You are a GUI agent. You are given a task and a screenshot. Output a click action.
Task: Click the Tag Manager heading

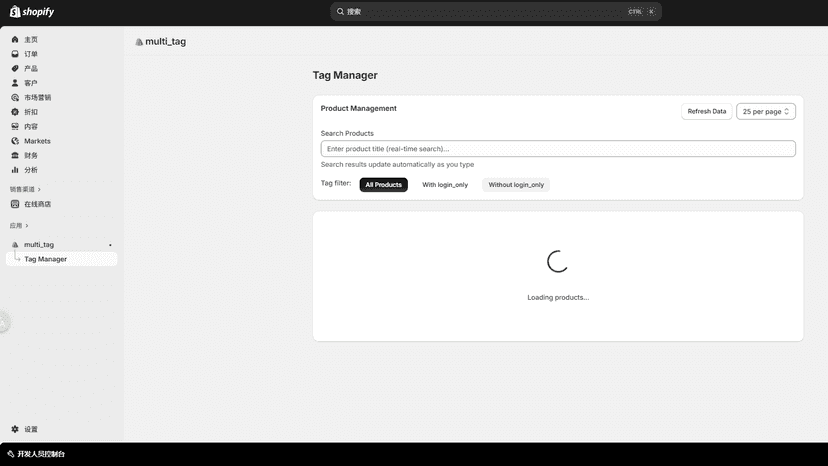(345, 76)
